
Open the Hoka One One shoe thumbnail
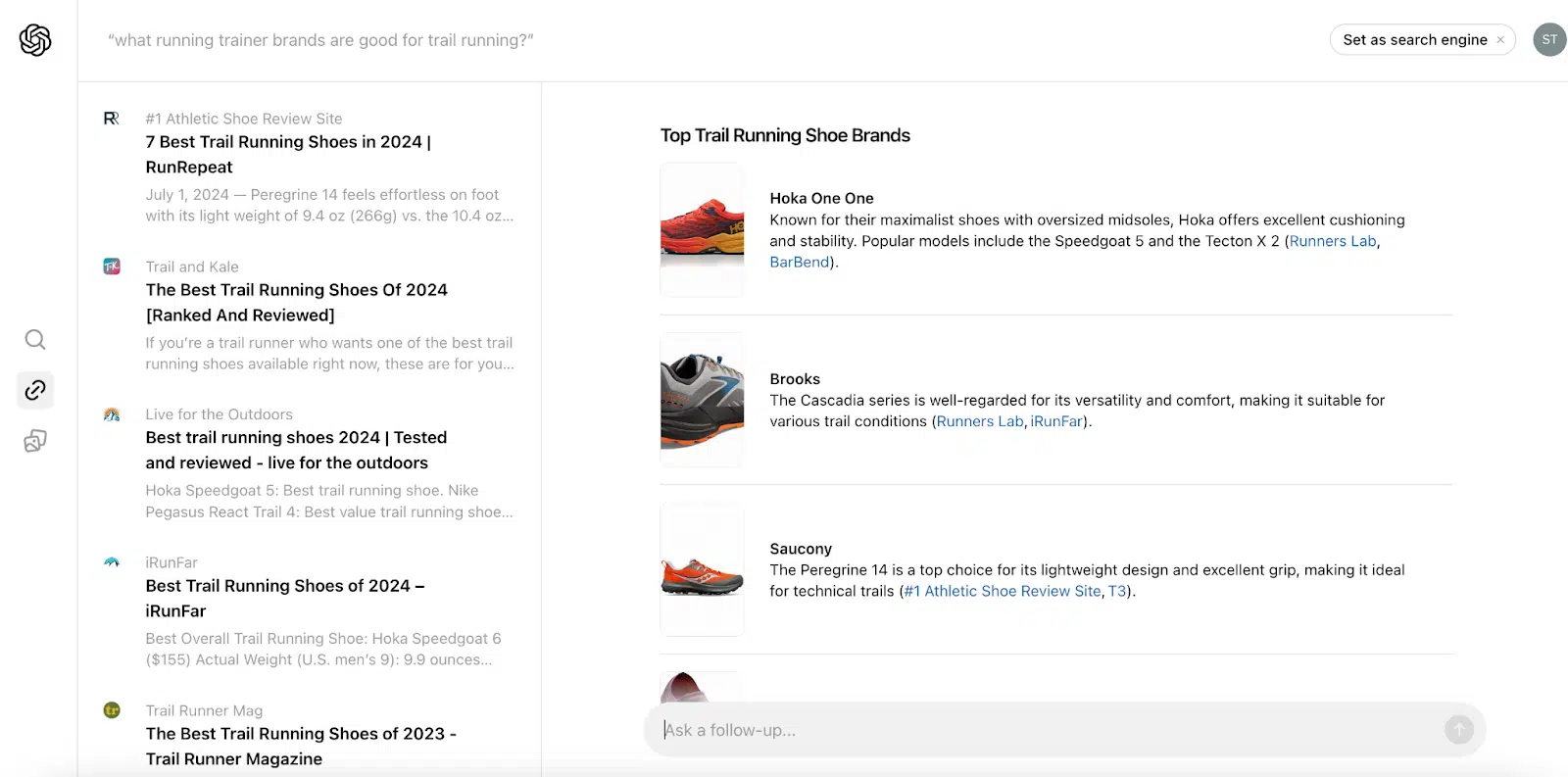click(703, 229)
